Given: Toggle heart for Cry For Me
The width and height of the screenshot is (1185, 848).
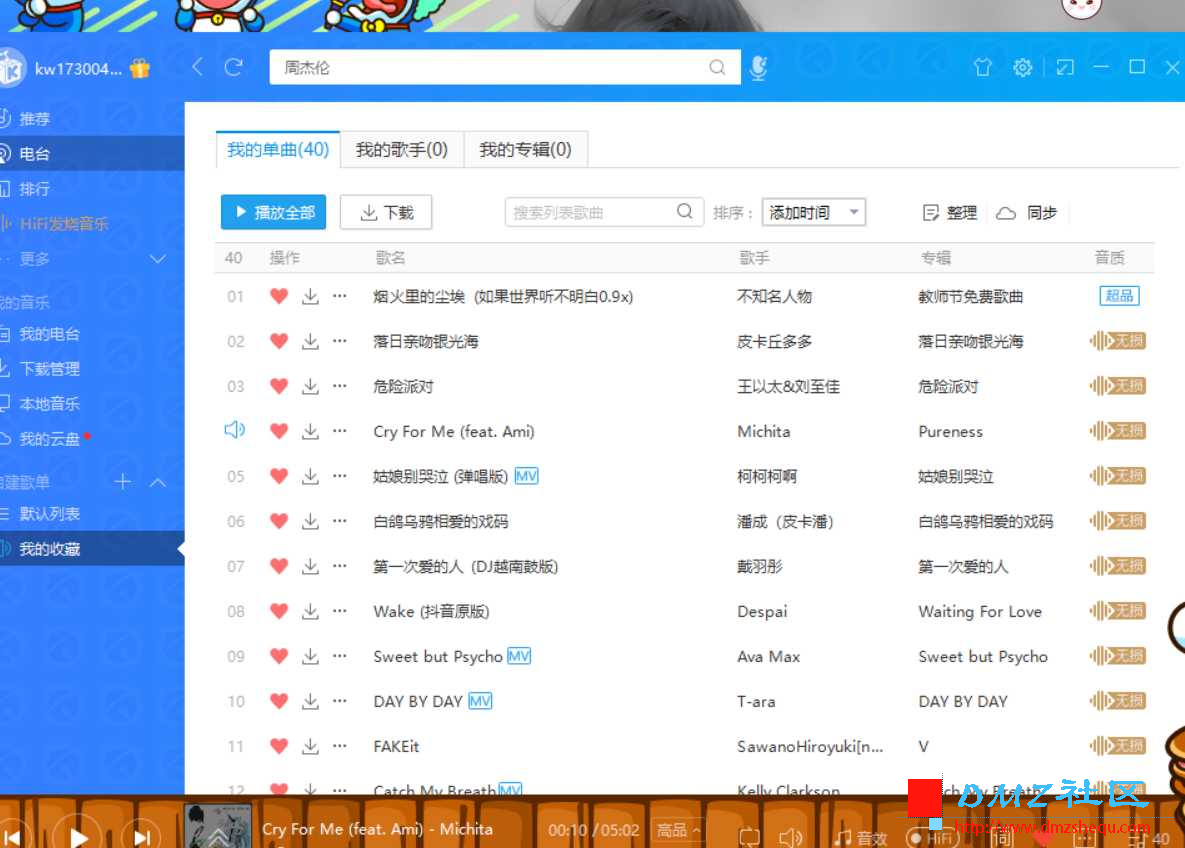Looking at the screenshot, I should point(279,431).
